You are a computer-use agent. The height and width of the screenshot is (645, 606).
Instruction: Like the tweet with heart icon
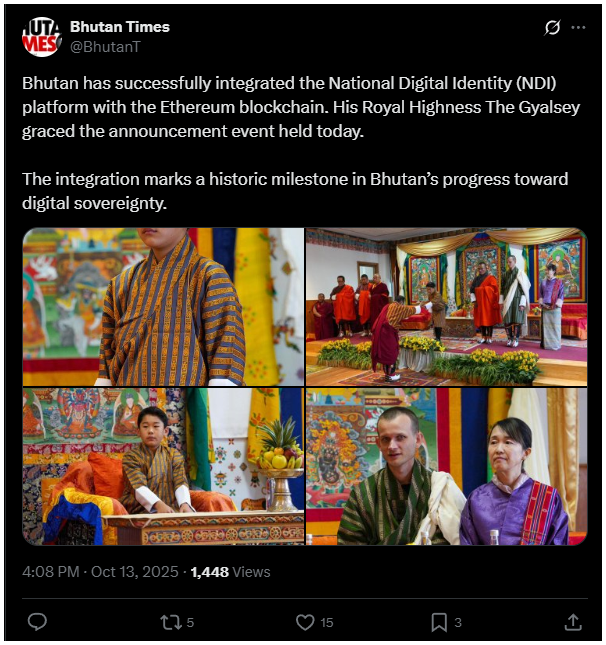(306, 622)
